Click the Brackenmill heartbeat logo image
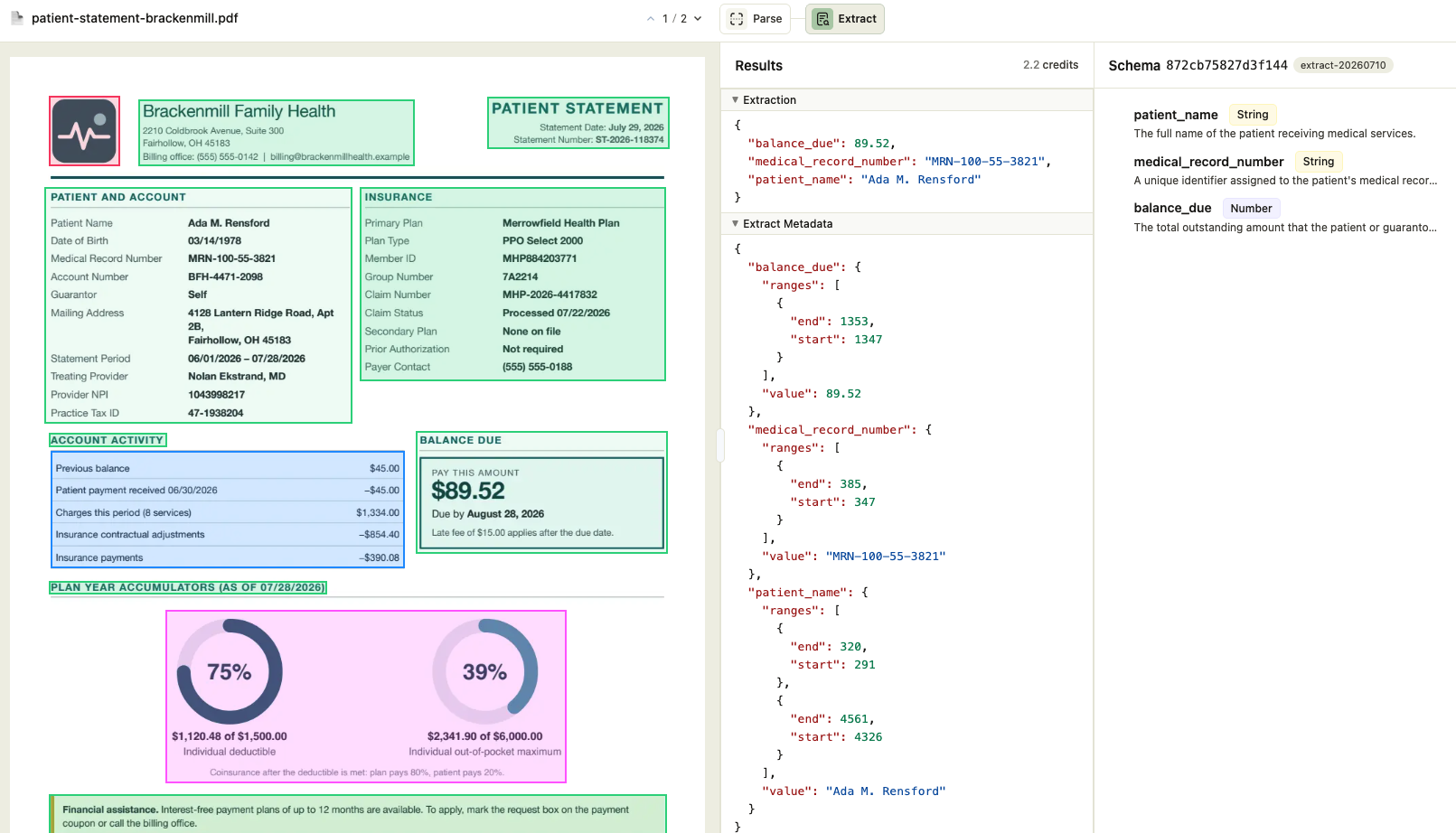 [85, 131]
